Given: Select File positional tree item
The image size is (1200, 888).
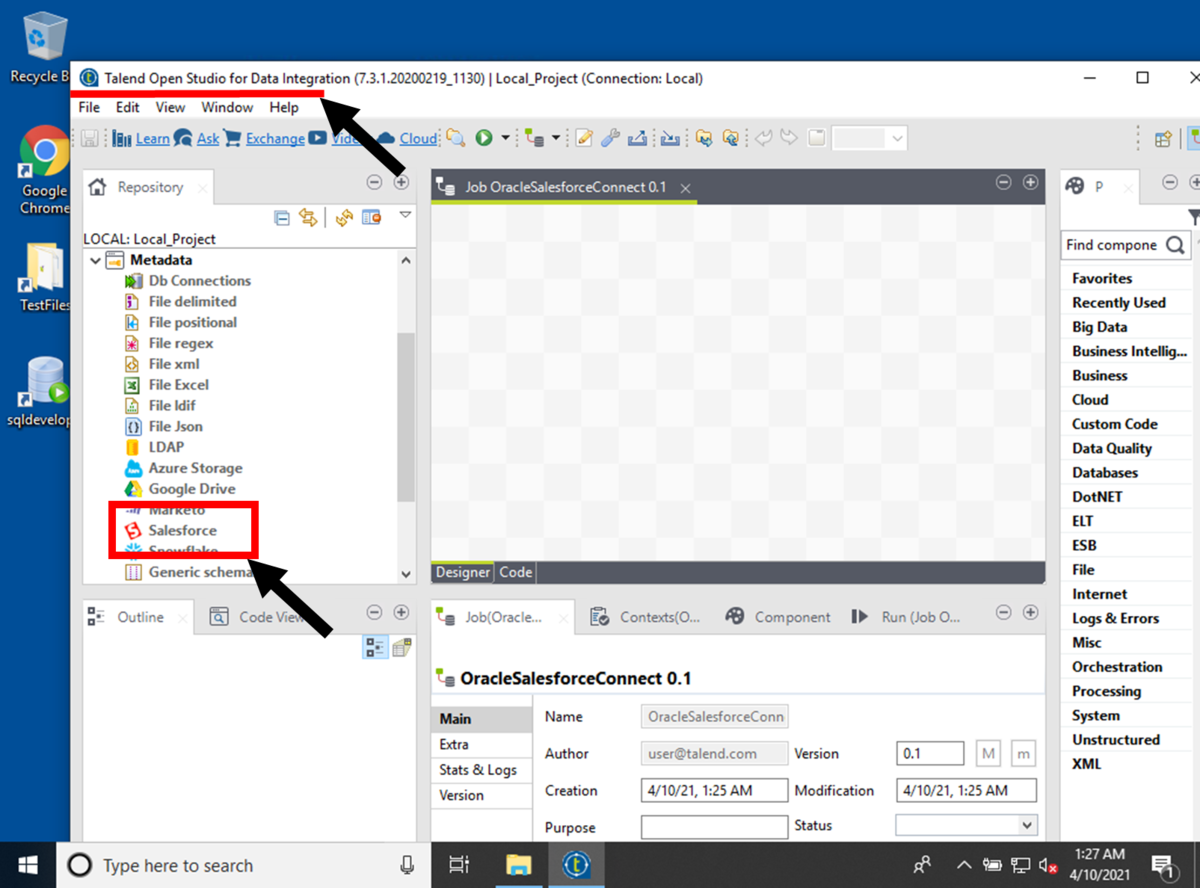Looking at the screenshot, I should coord(193,322).
